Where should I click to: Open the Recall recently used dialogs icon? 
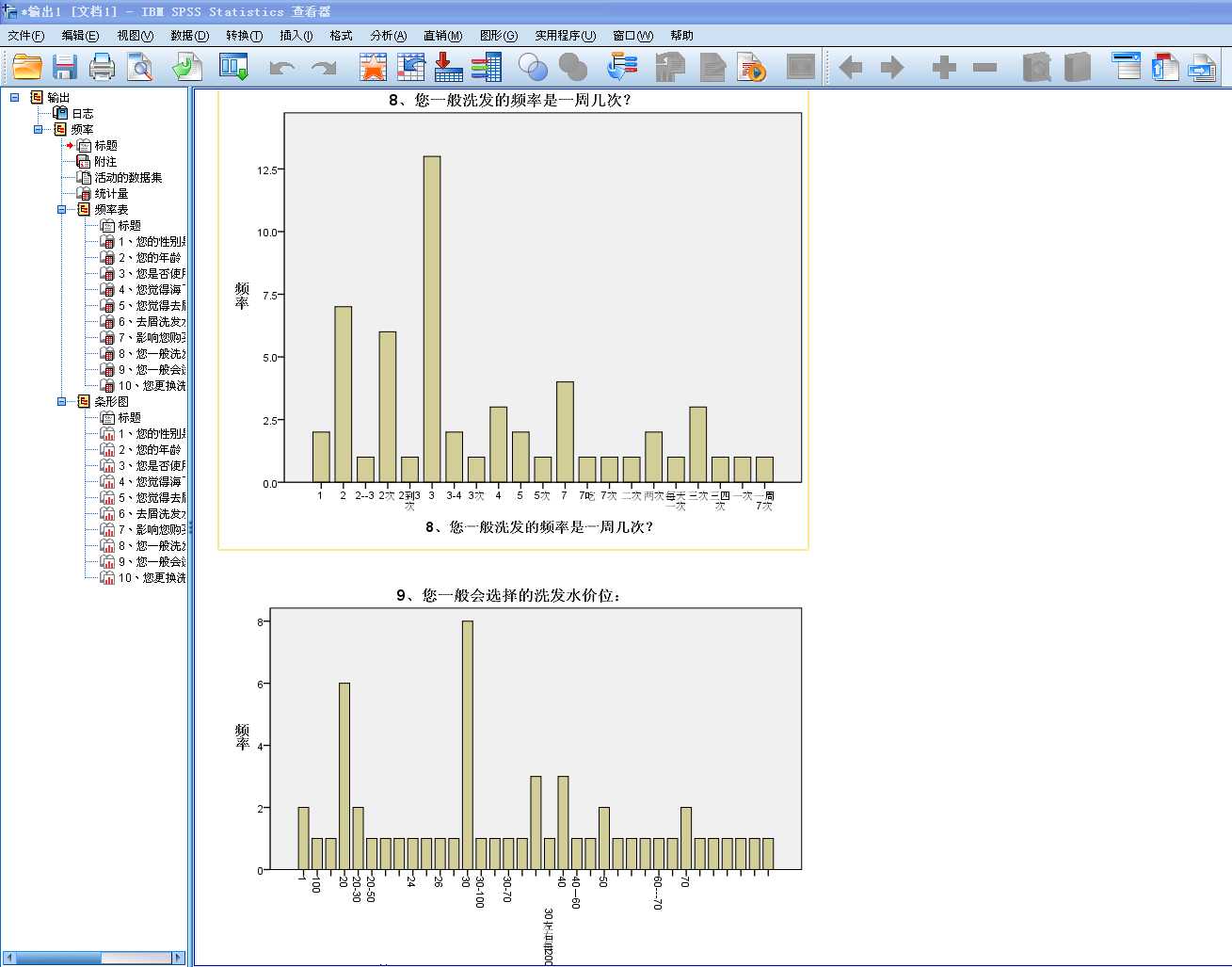tap(233, 67)
